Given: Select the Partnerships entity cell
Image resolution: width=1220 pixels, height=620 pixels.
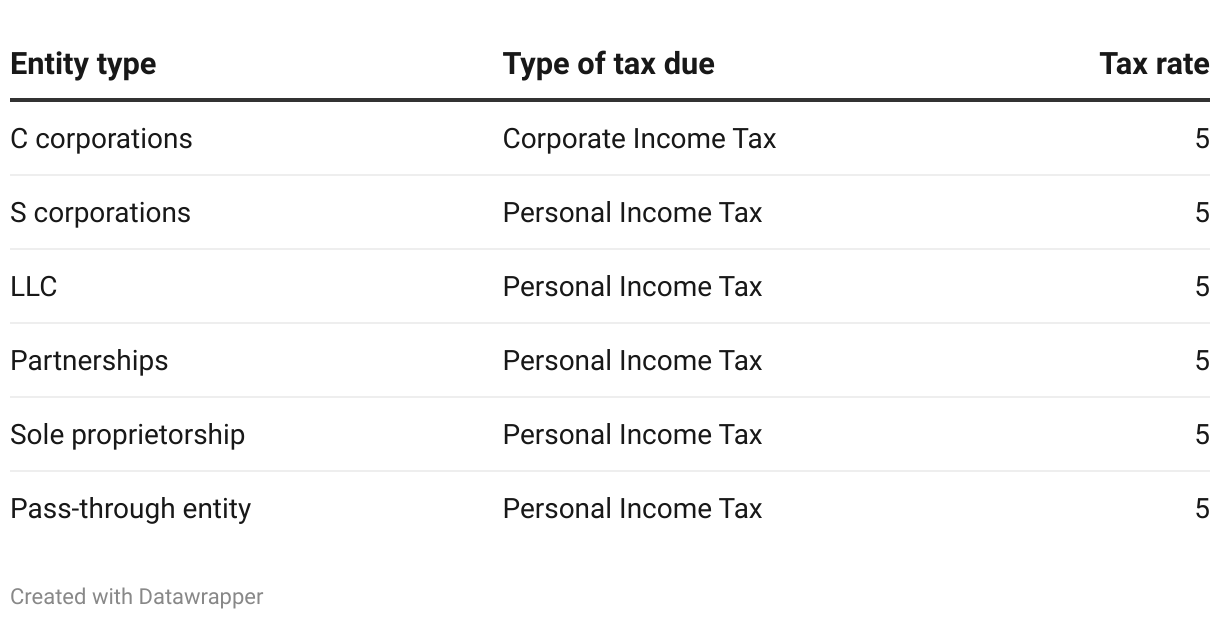Looking at the screenshot, I should [89, 360].
